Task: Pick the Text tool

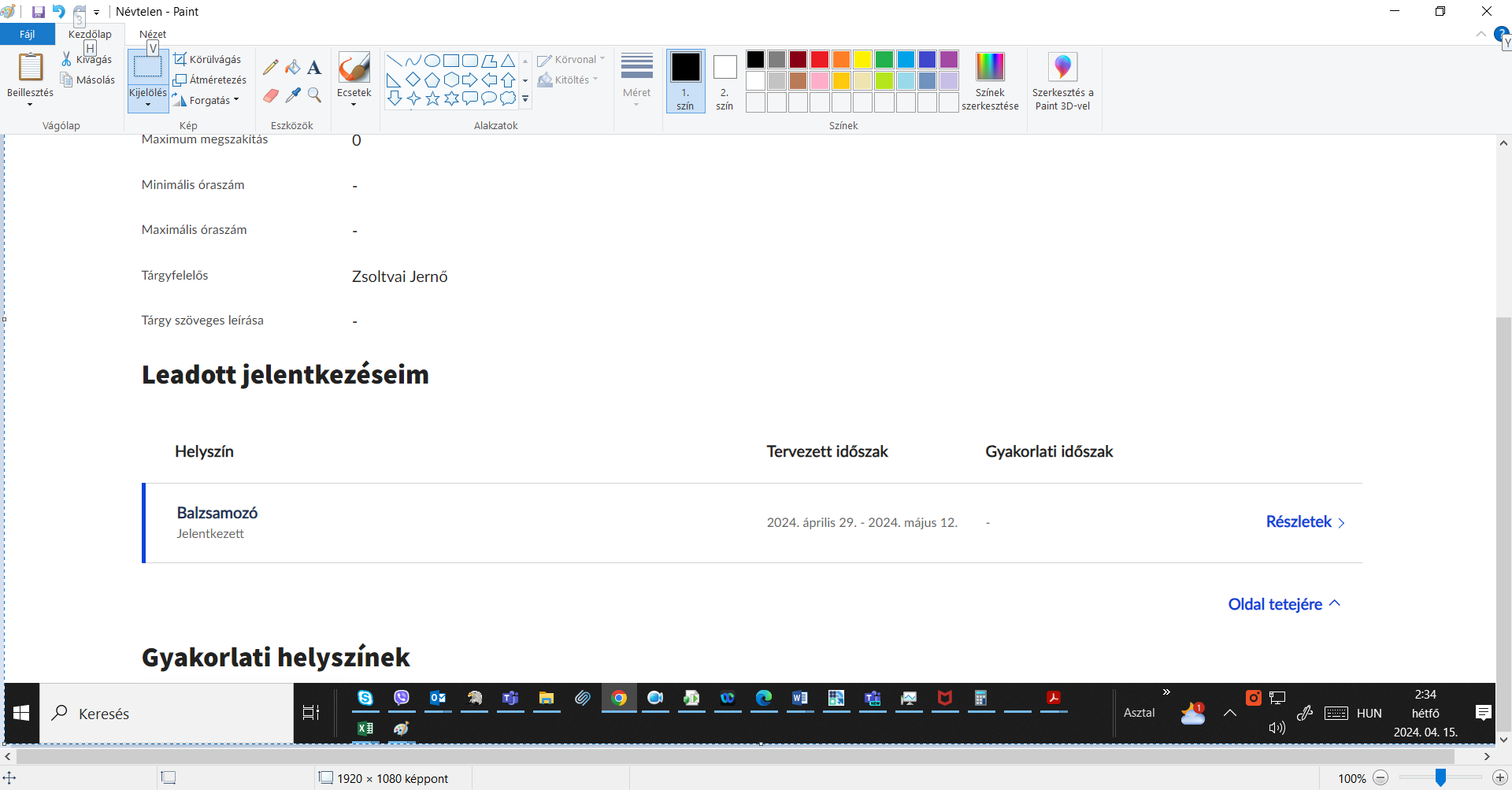Action: click(314, 68)
